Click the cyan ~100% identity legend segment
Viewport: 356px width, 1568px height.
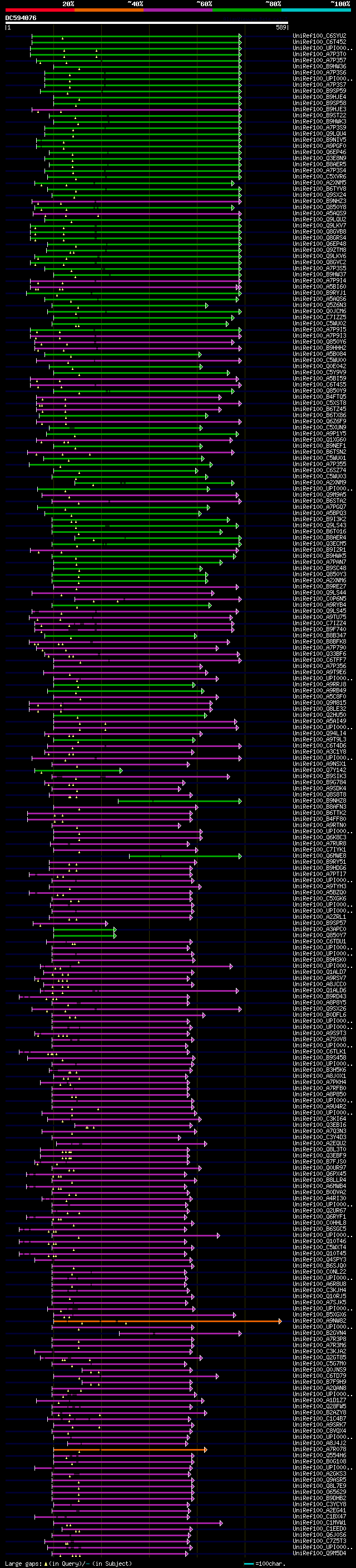coord(316,10)
